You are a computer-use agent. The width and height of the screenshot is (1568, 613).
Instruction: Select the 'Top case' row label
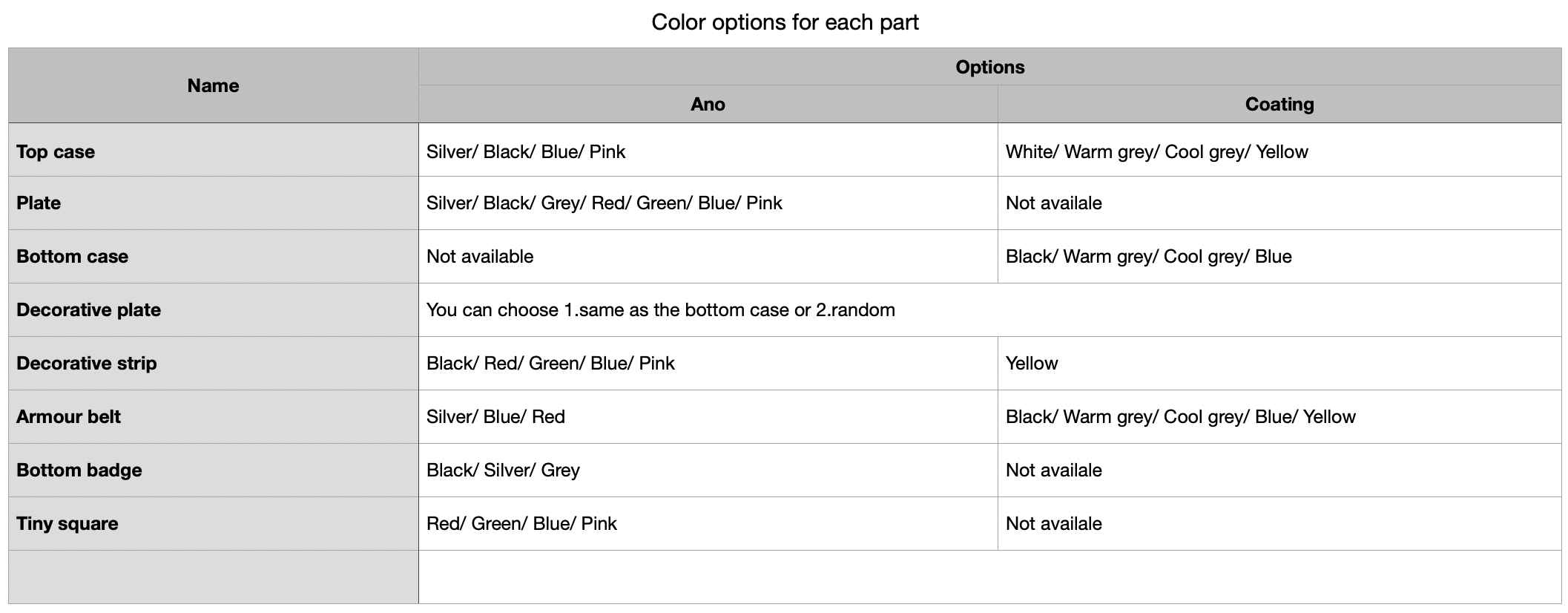[56, 152]
